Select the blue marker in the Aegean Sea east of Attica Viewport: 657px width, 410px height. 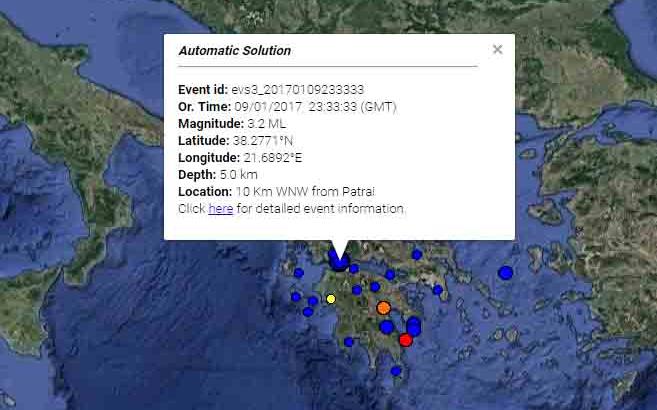point(506,273)
